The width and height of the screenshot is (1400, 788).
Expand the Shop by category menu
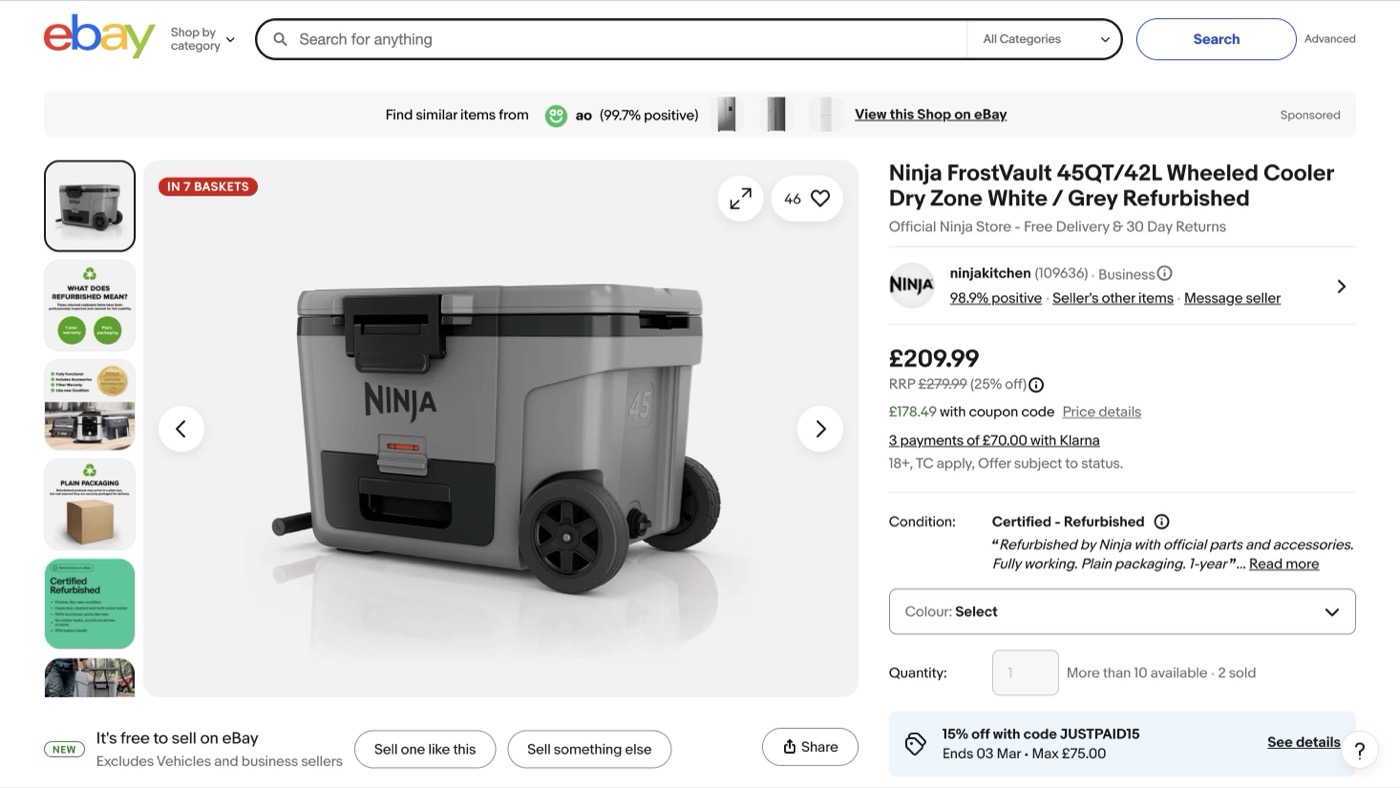coord(202,39)
